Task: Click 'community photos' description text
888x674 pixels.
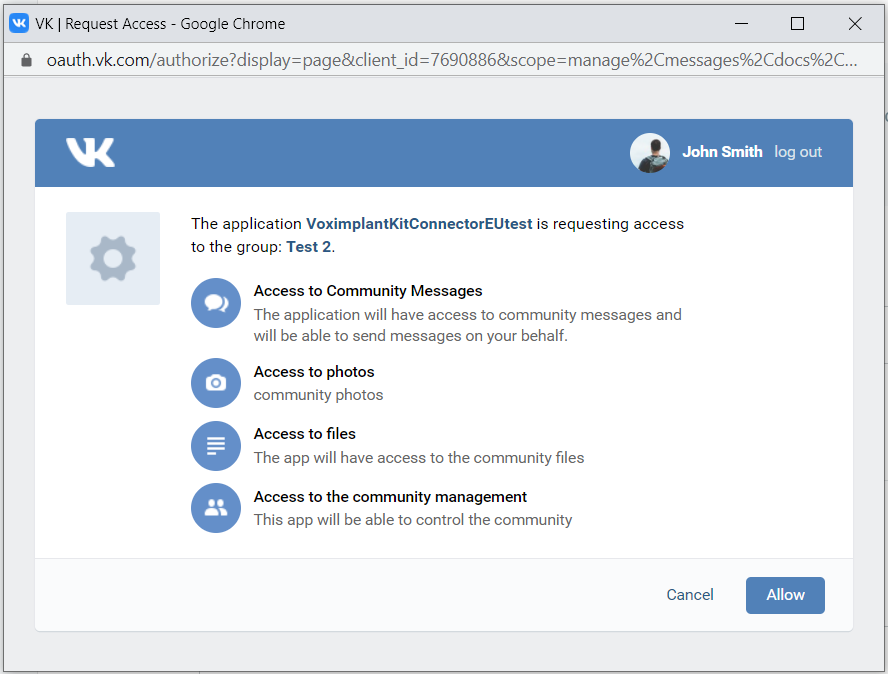Action: pyautogui.click(x=318, y=395)
